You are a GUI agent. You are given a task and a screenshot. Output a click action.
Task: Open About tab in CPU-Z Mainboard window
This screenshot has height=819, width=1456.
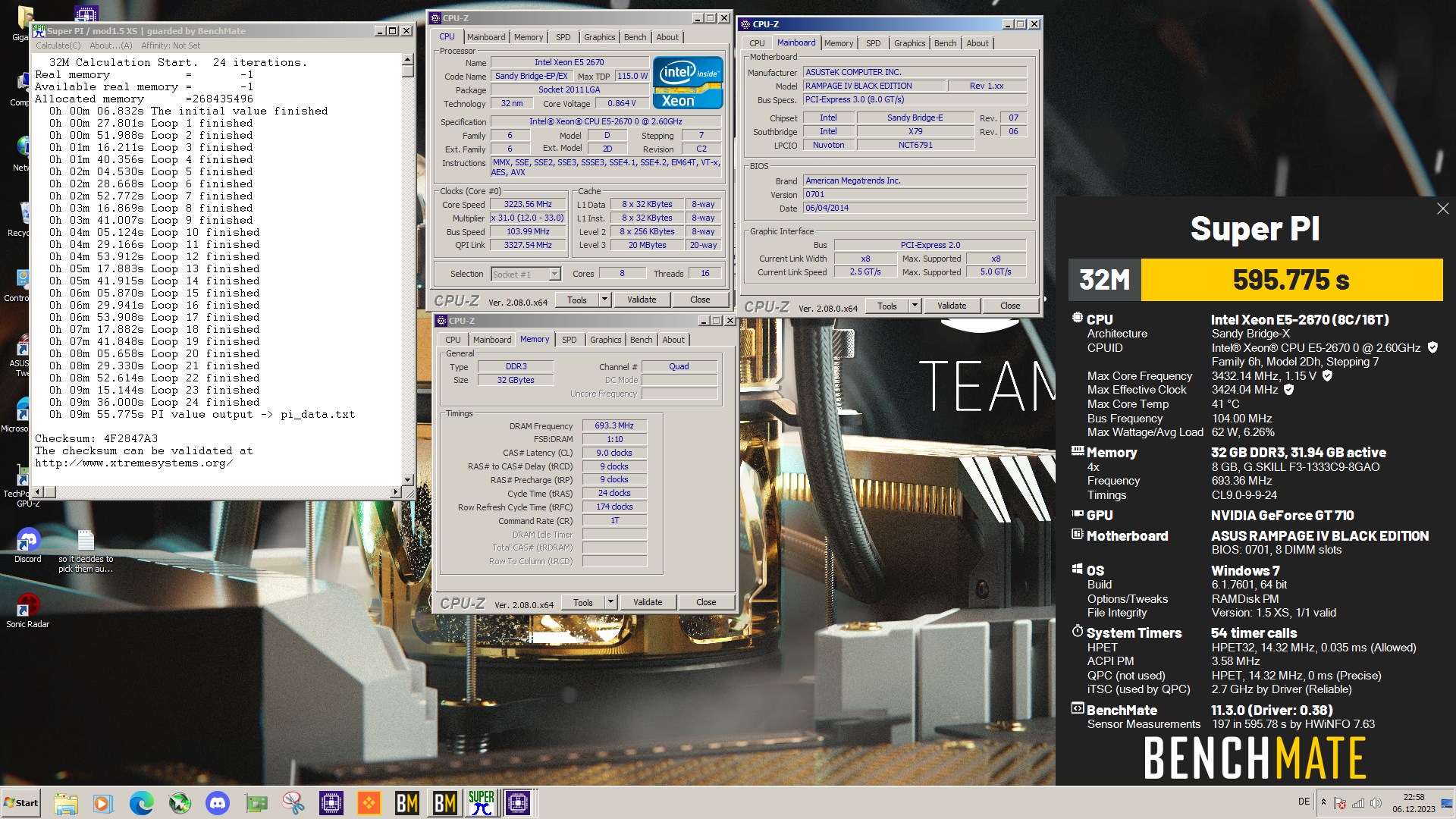[977, 43]
